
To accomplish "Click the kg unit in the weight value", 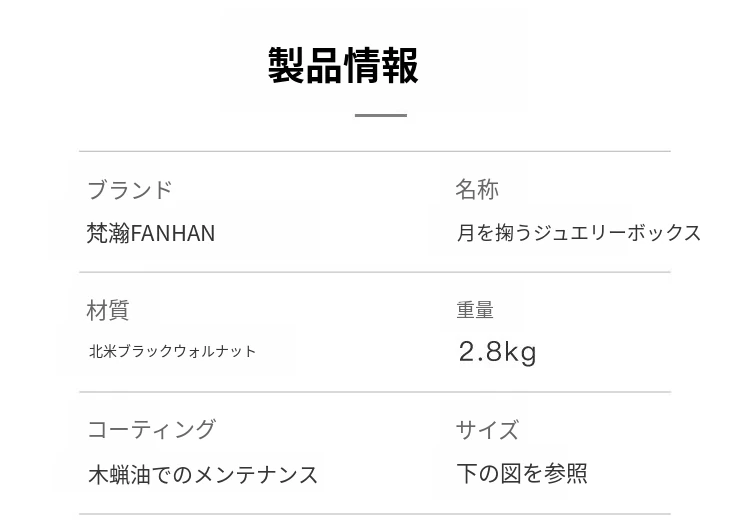I will click(520, 352).
